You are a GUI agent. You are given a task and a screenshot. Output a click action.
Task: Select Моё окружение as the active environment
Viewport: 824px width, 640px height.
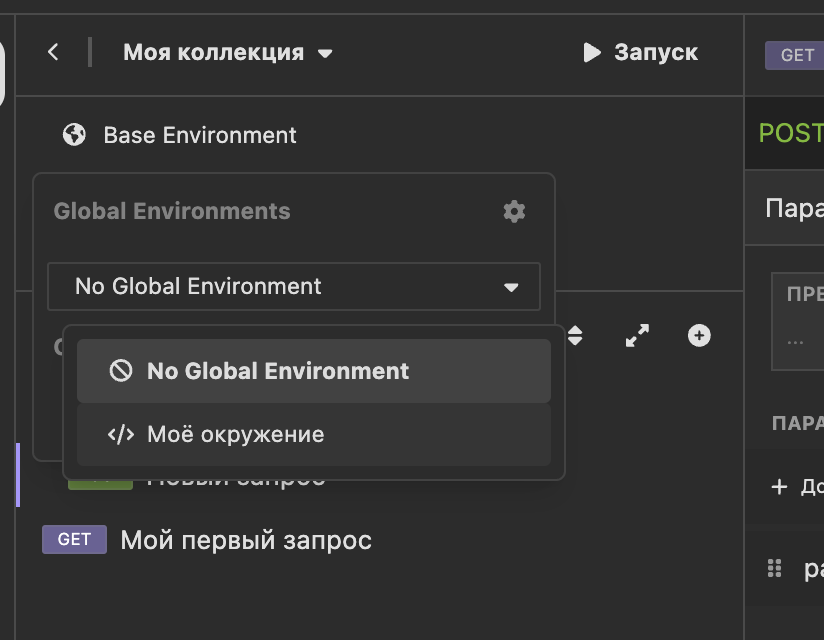[x=235, y=434]
